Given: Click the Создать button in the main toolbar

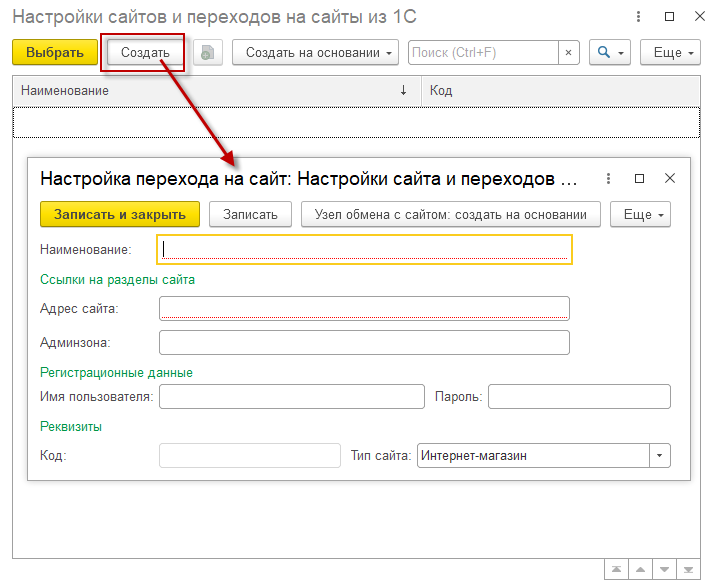Looking at the screenshot, I should (145, 53).
